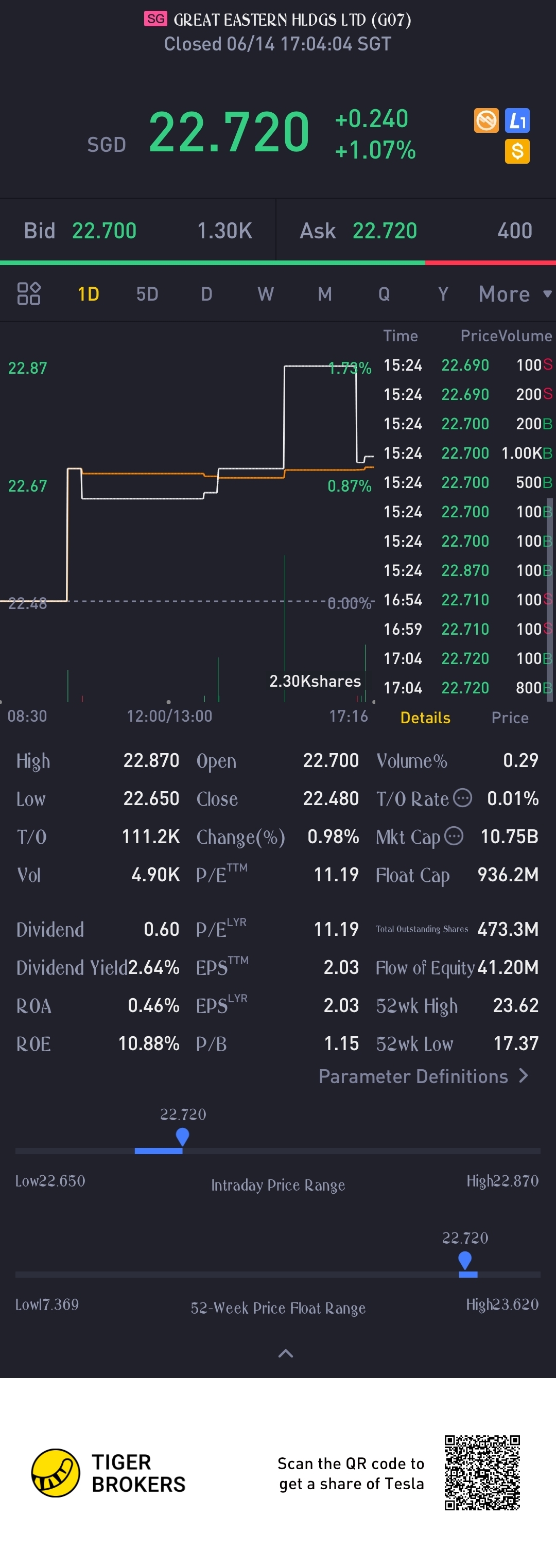Tap info icon beside Mkt Cap
The height and width of the screenshot is (1568, 556).
pyautogui.click(x=454, y=836)
